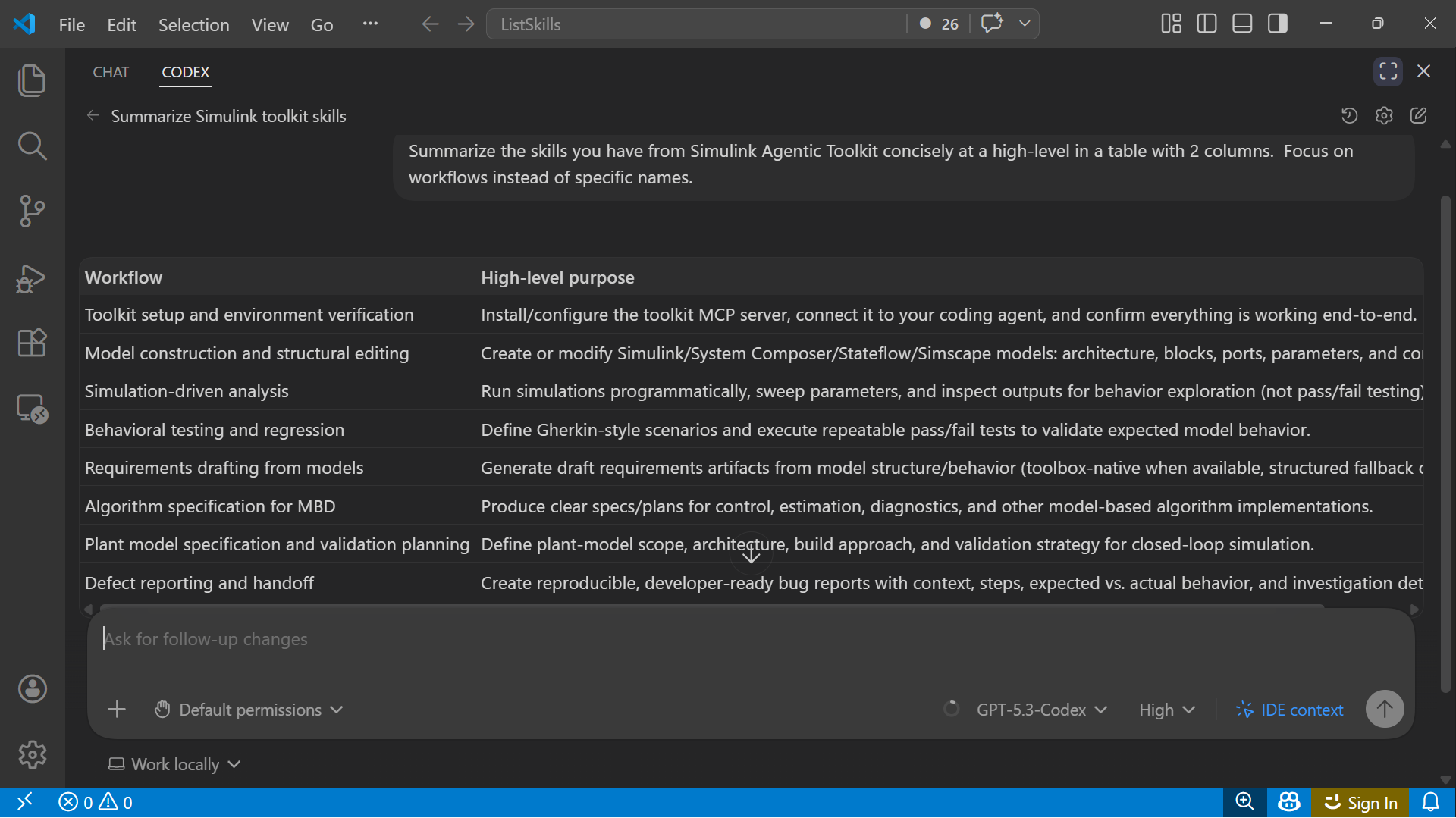Jump to bottom of conversation arrow

pyautogui.click(x=751, y=555)
